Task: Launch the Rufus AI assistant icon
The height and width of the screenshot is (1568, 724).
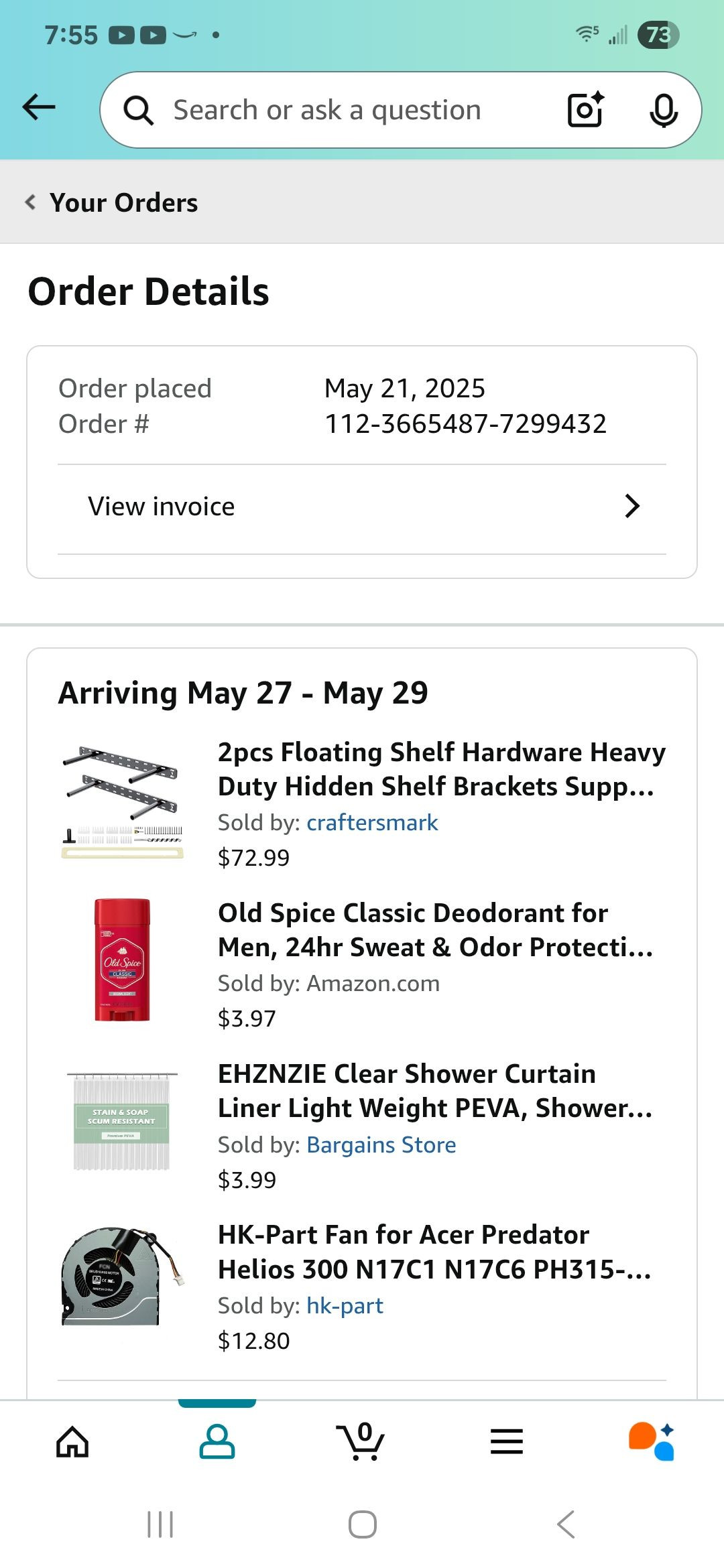Action: pyautogui.click(x=651, y=1441)
